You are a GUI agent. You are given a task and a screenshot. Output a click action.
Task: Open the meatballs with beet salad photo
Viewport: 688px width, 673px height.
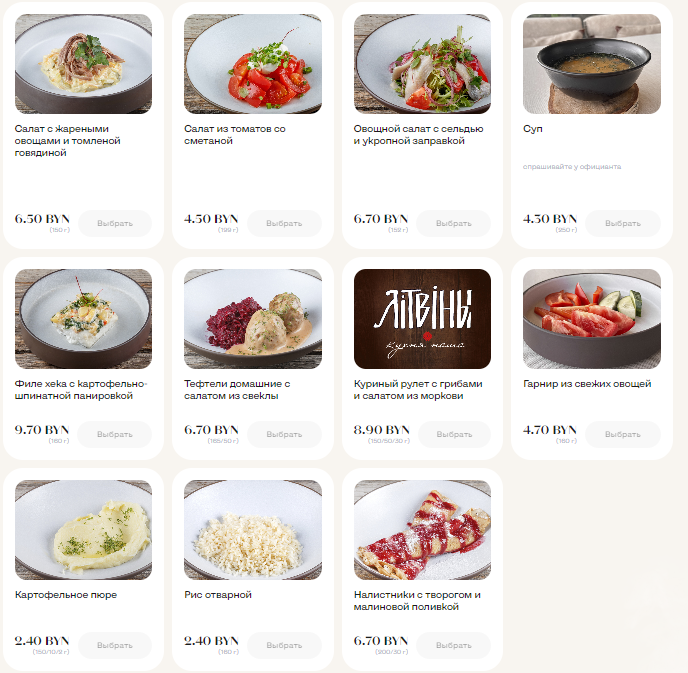[253, 319]
